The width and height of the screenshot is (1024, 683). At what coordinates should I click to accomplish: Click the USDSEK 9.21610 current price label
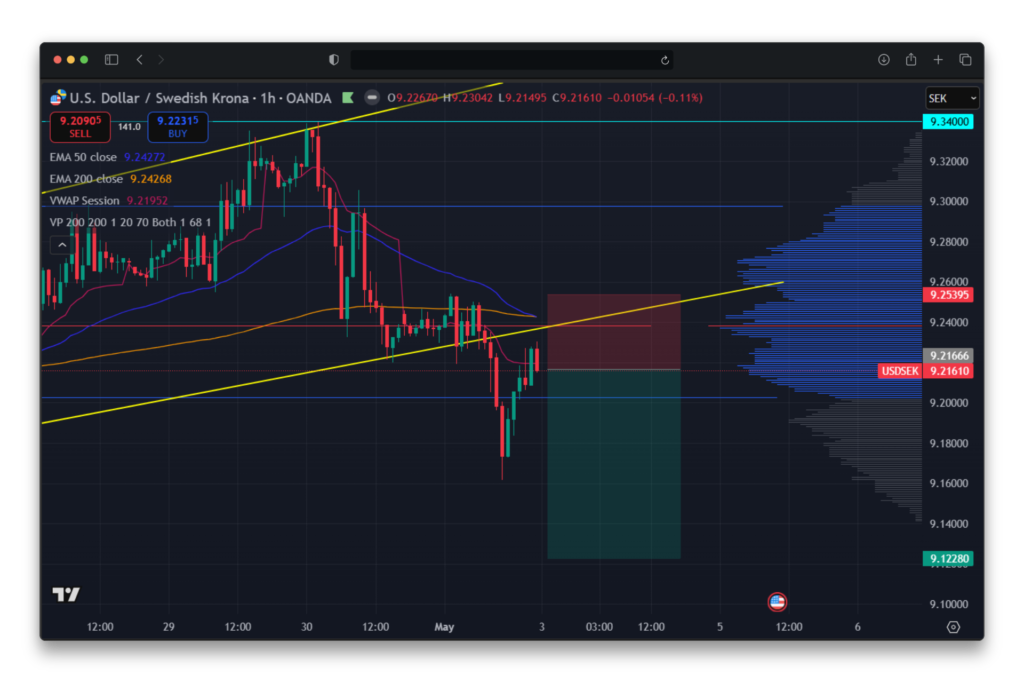tap(925, 371)
